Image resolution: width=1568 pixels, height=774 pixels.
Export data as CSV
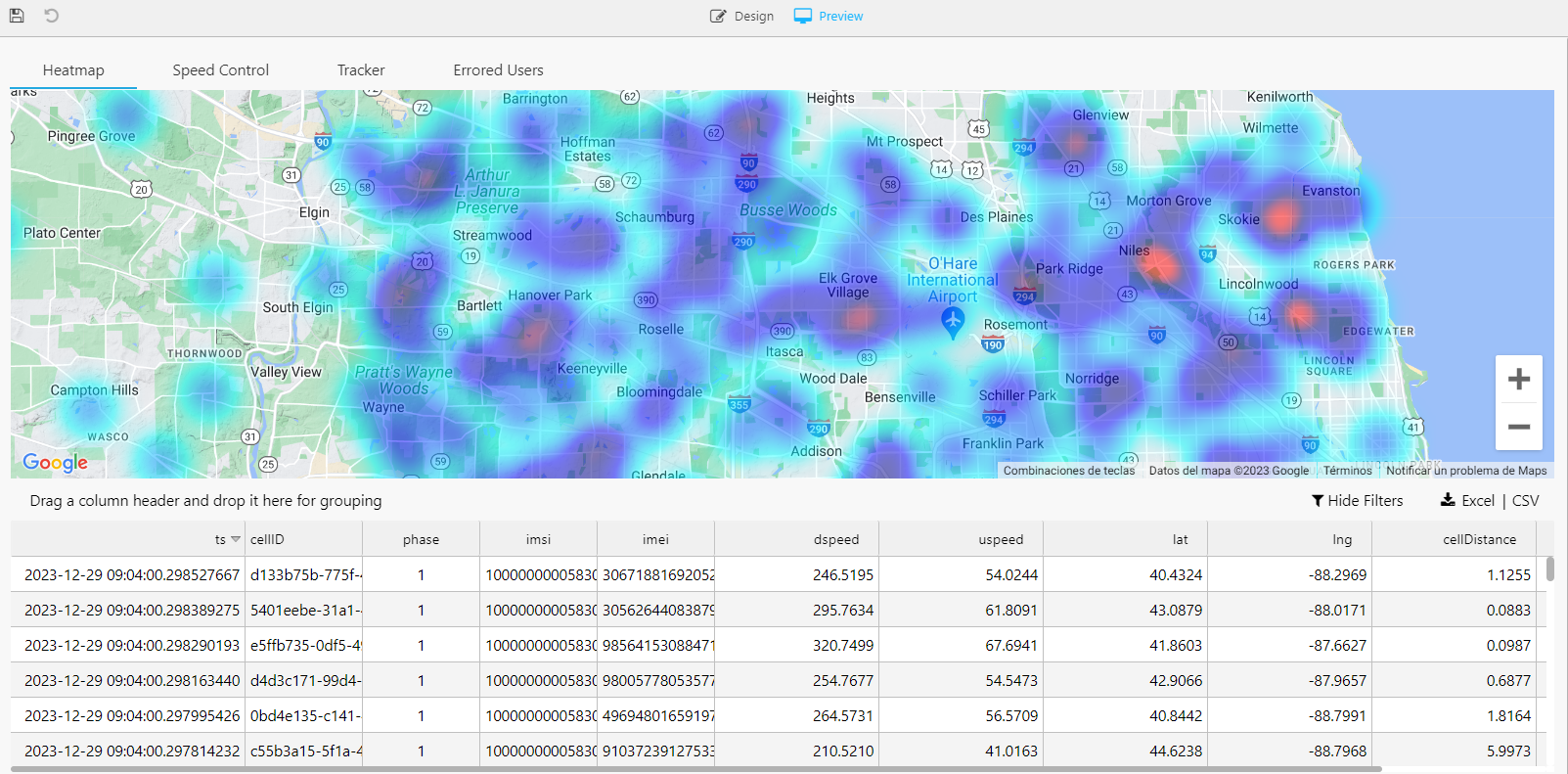(1525, 500)
